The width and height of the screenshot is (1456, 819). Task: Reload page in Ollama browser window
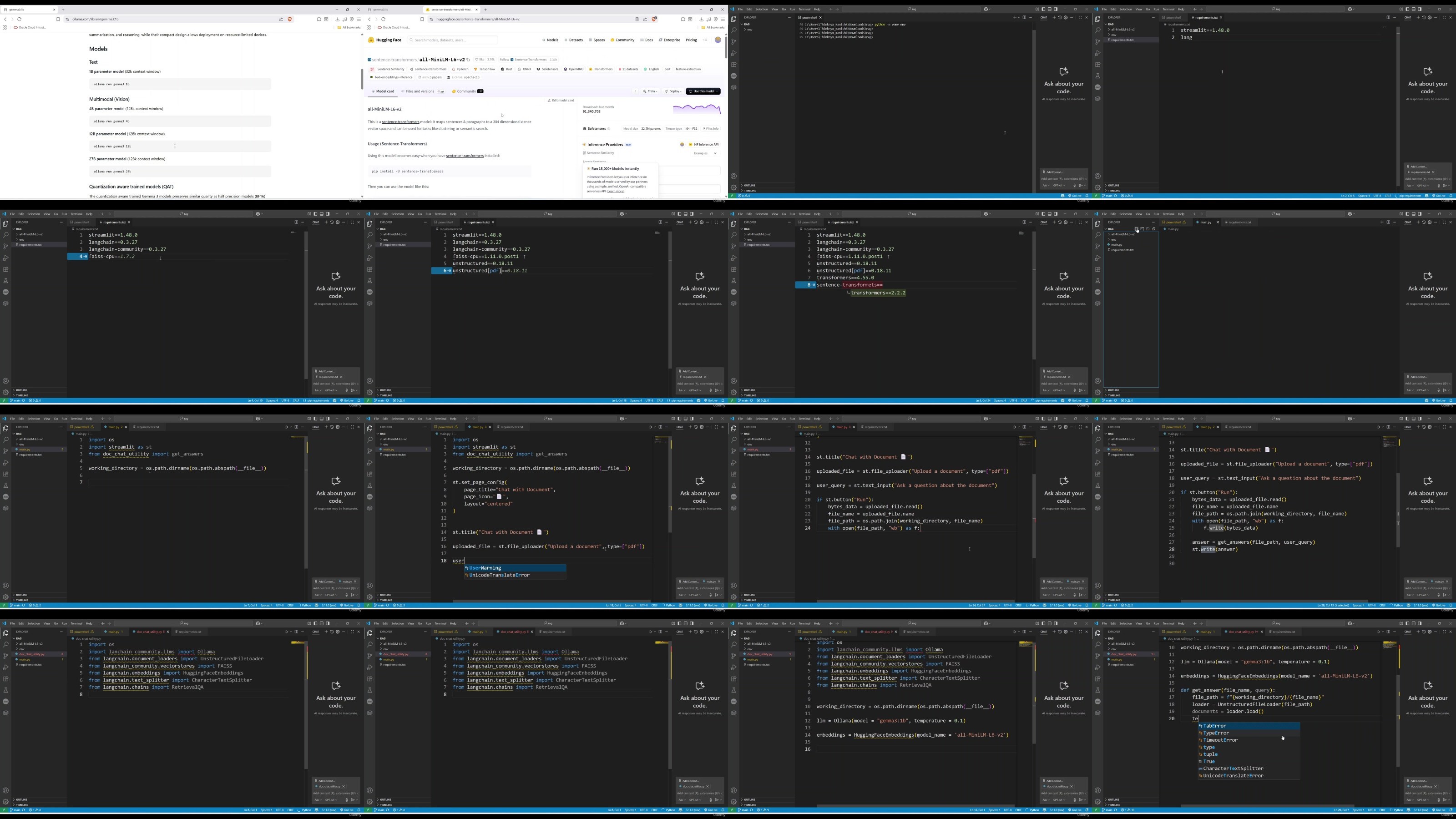tap(19, 19)
